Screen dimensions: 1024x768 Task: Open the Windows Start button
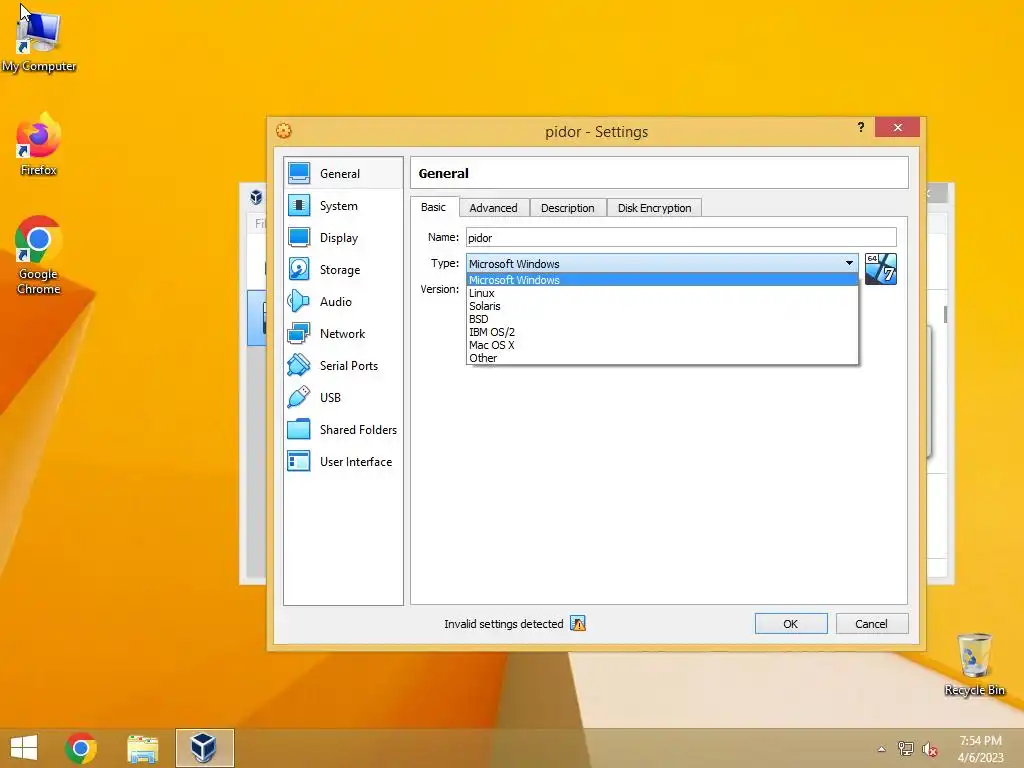(x=24, y=748)
